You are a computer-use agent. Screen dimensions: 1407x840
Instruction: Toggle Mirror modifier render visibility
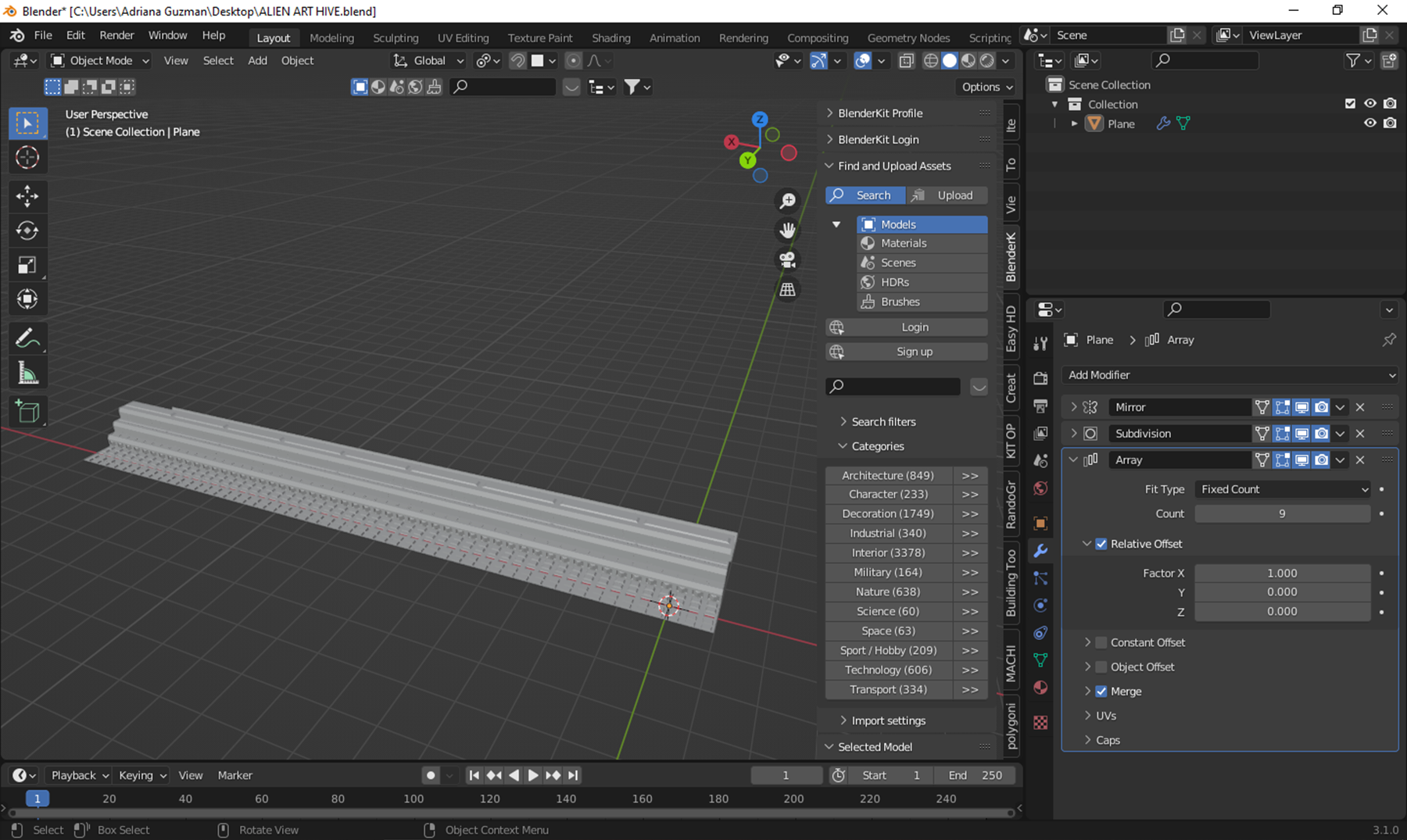[1321, 407]
